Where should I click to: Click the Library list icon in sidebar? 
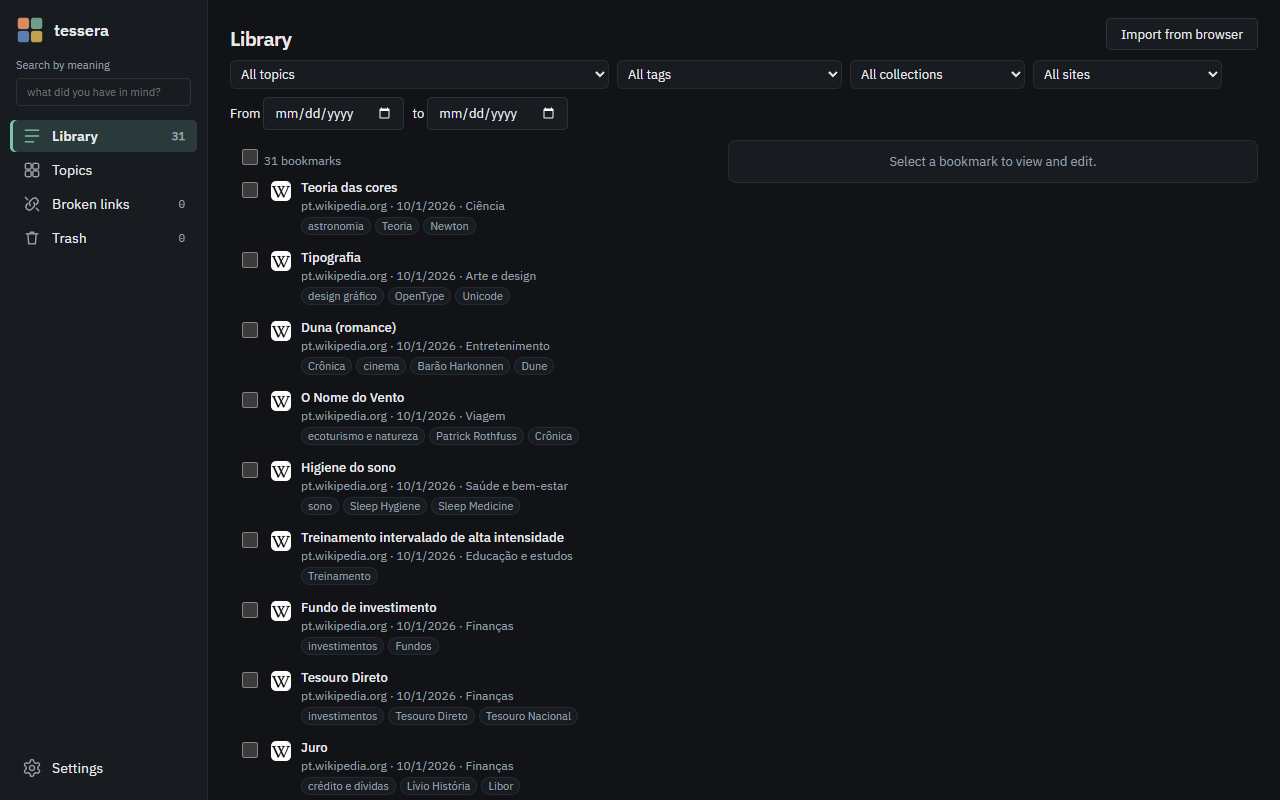[x=32, y=136]
